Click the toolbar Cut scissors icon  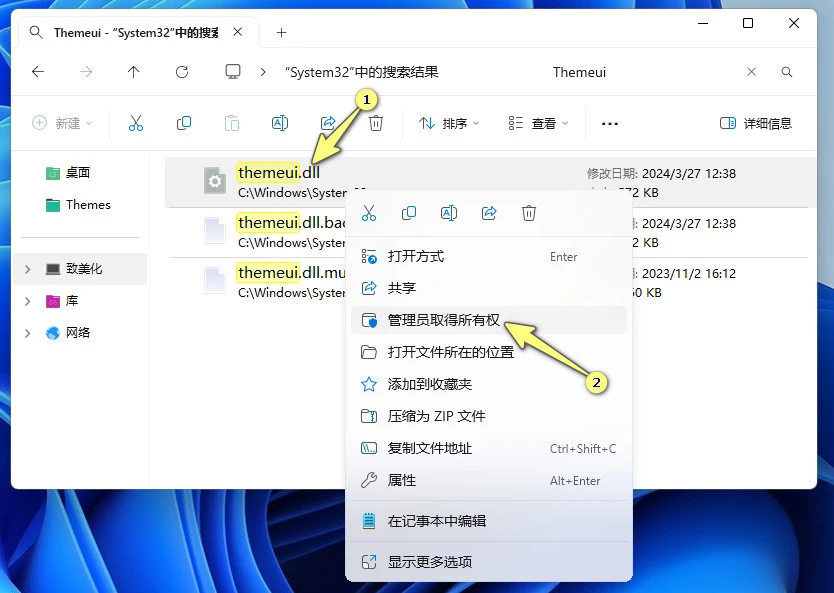coord(136,123)
